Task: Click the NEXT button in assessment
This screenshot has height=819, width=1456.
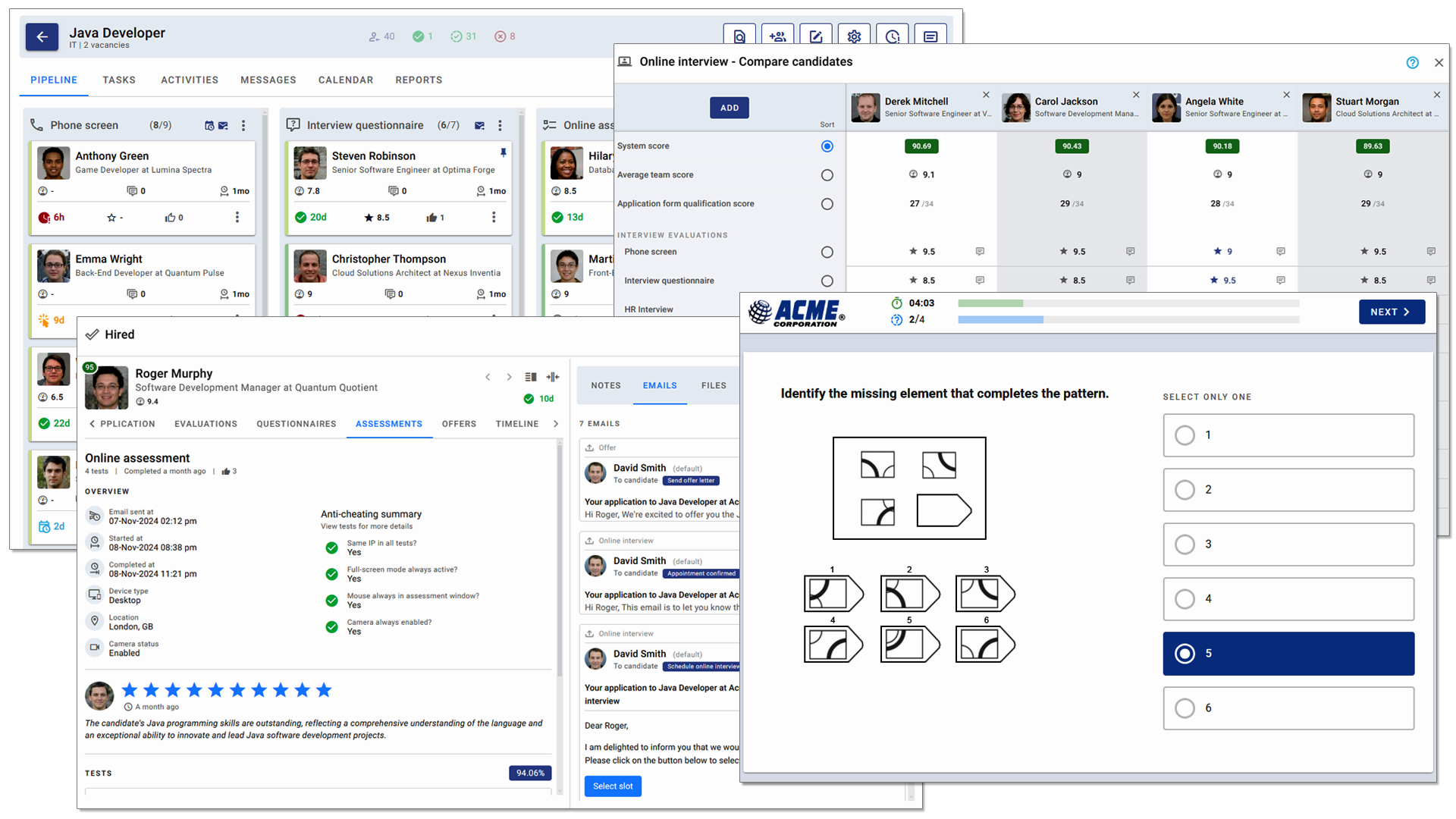Action: 1391,312
